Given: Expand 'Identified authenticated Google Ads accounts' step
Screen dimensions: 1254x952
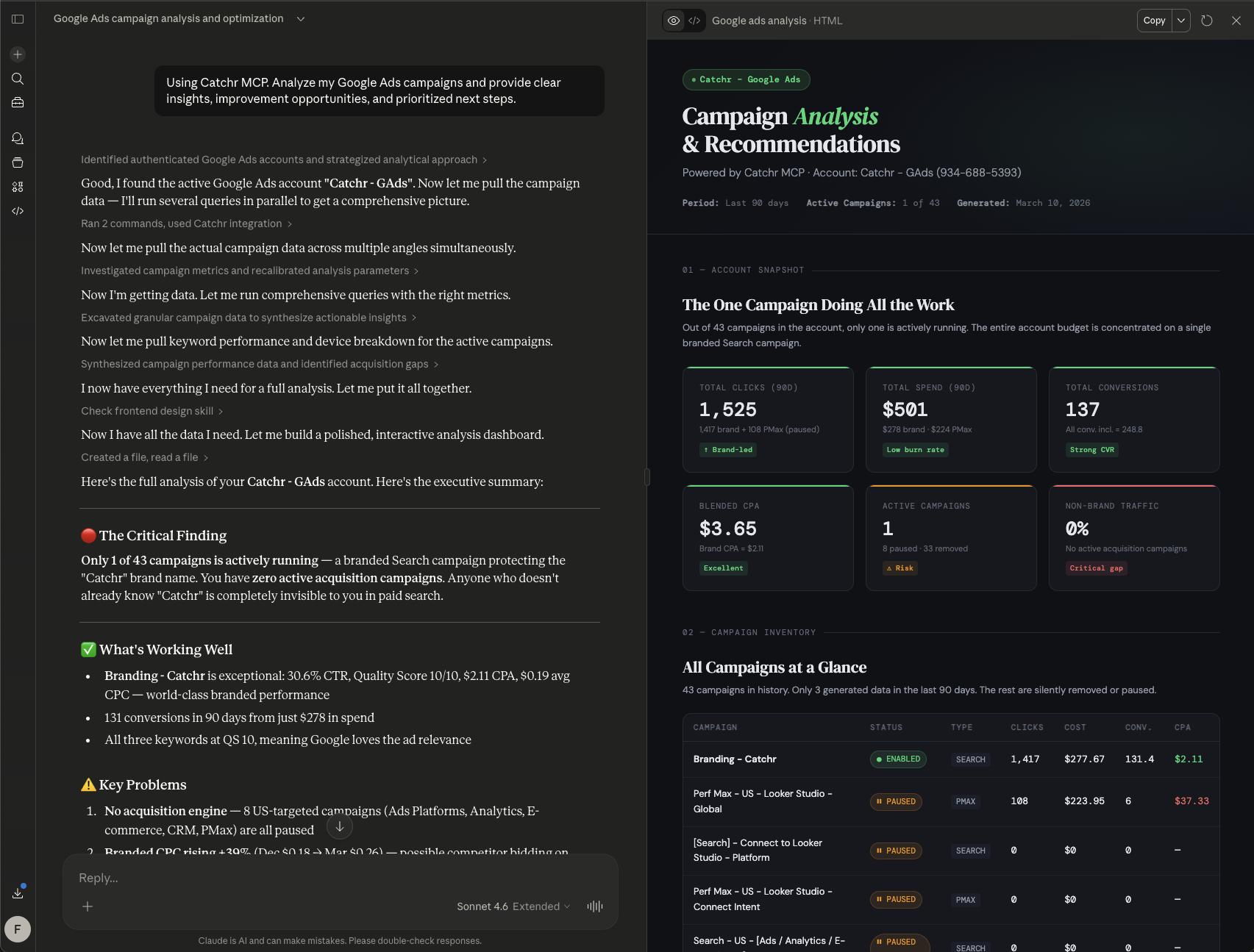Looking at the screenshot, I should 284,160.
